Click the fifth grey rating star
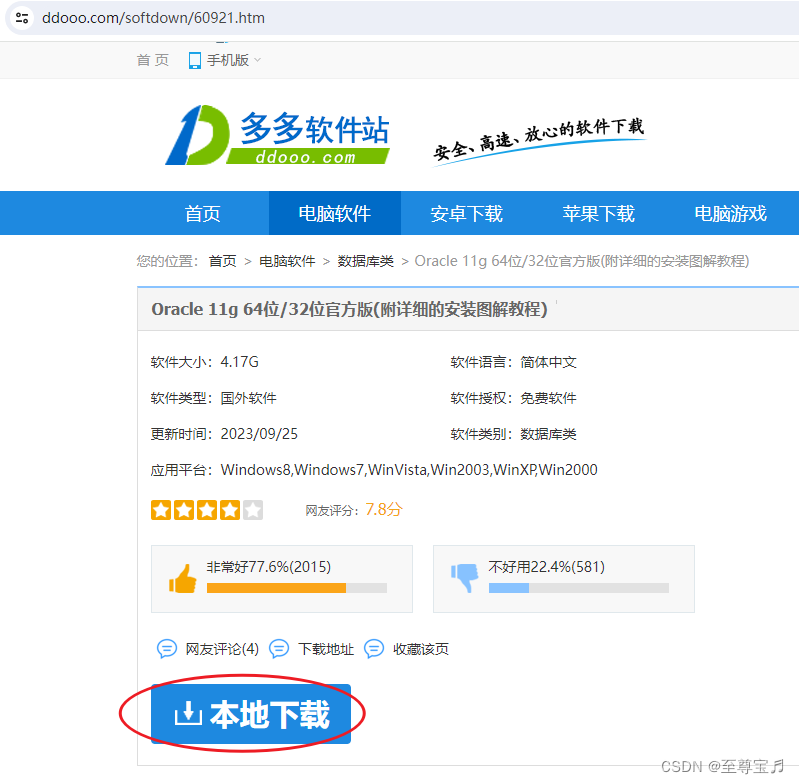Image resolution: width=799 pixels, height=784 pixels. (253, 510)
